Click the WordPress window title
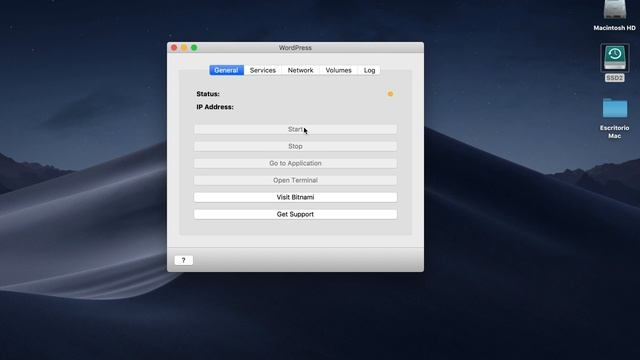Image resolution: width=640 pixels, height=360 pixels. [295, 48]
